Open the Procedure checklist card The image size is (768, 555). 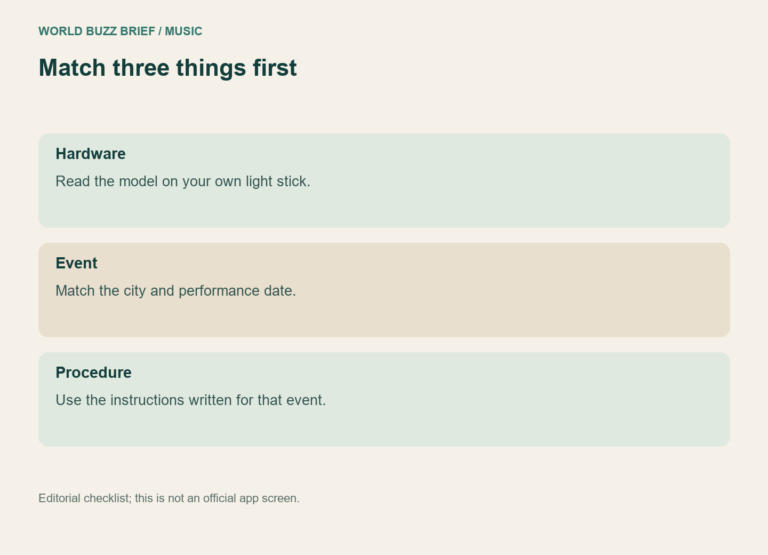(x=384, y=399)
